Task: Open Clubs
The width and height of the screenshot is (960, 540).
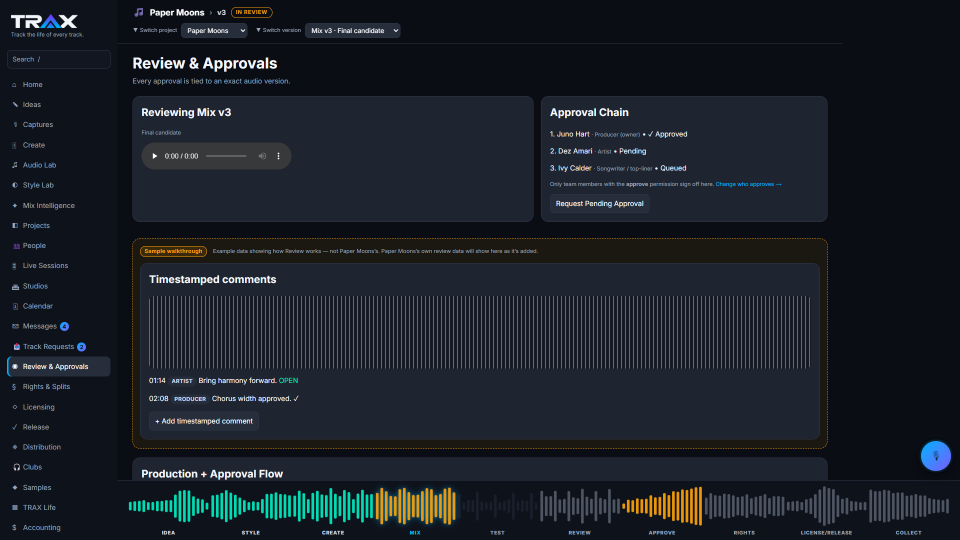Action: point(32,467)
